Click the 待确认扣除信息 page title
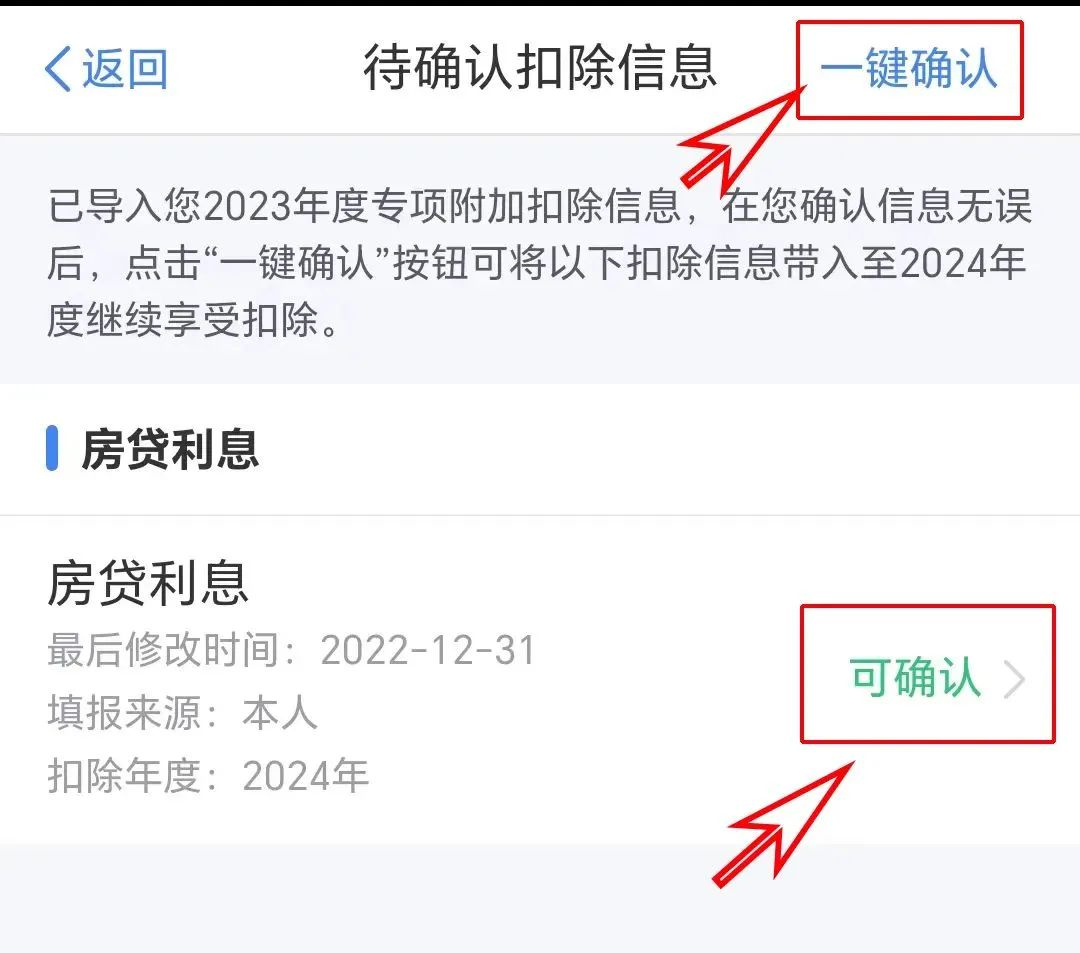 [x=541, y=67]
